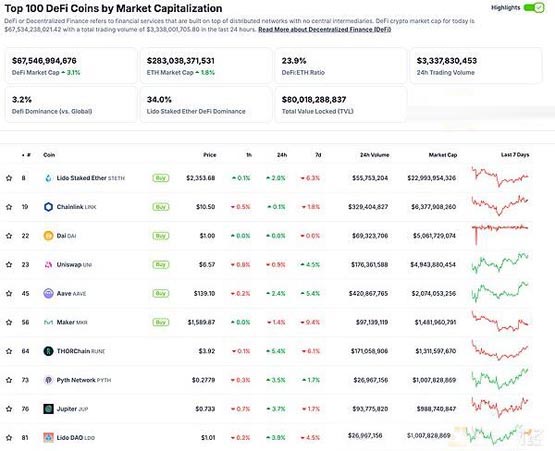Star the Dai row
The height and width of the screenshot is (451, 555).
9,236
